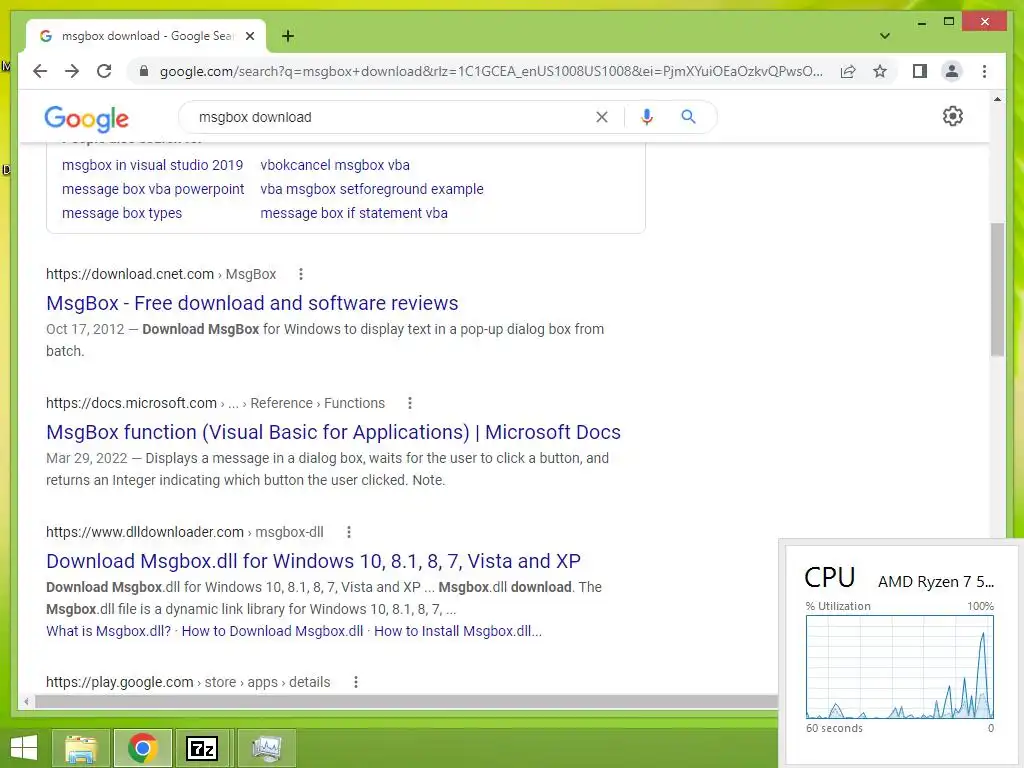This screenshot has height=768, width=1024.
Task: Start voice search with microphone
Action: click(x=647, y=117)
